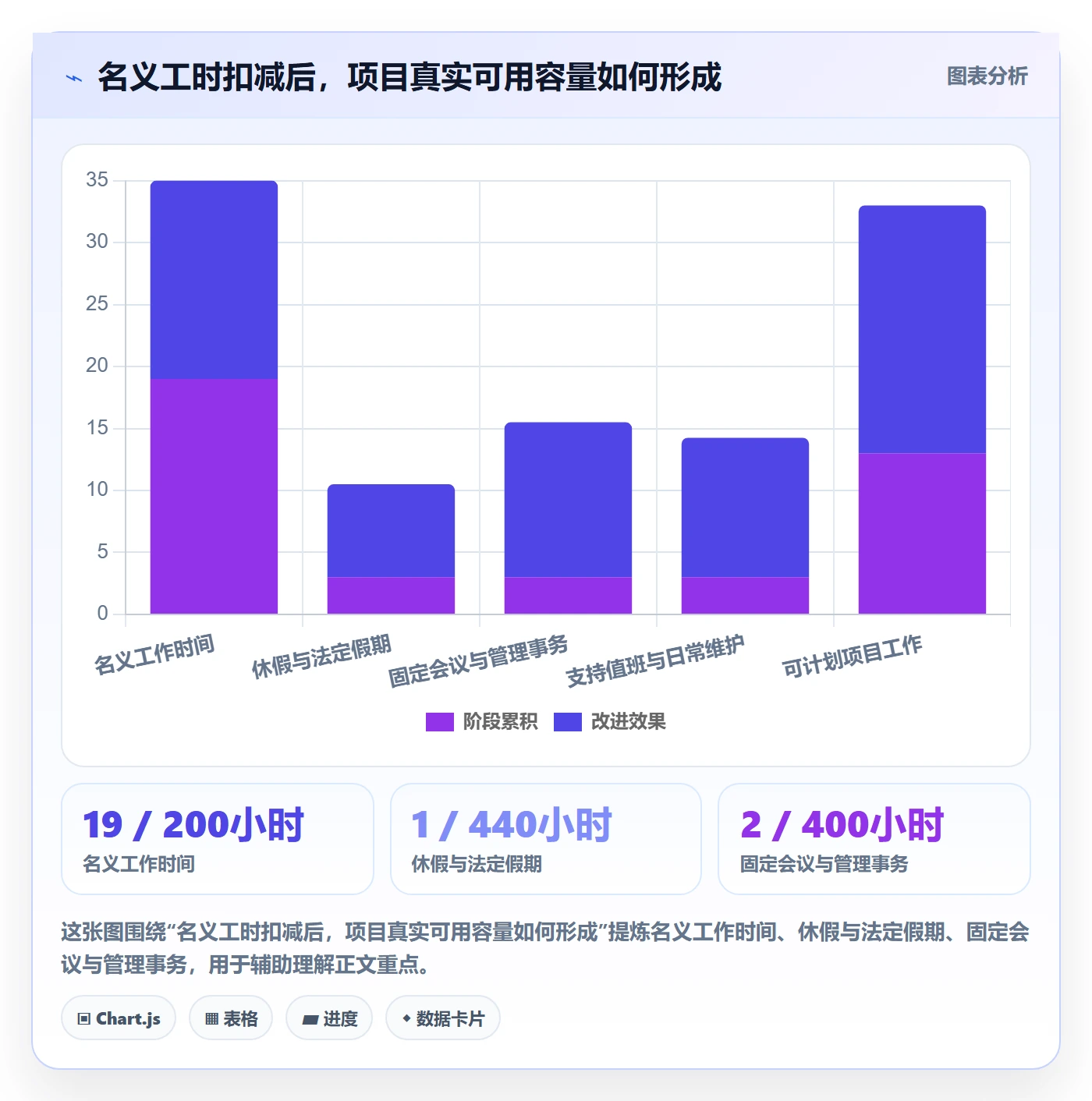1092x1101 pixels.
Task: Click the blue segment of 名义工作时间 bar
Action: point(214,280)
